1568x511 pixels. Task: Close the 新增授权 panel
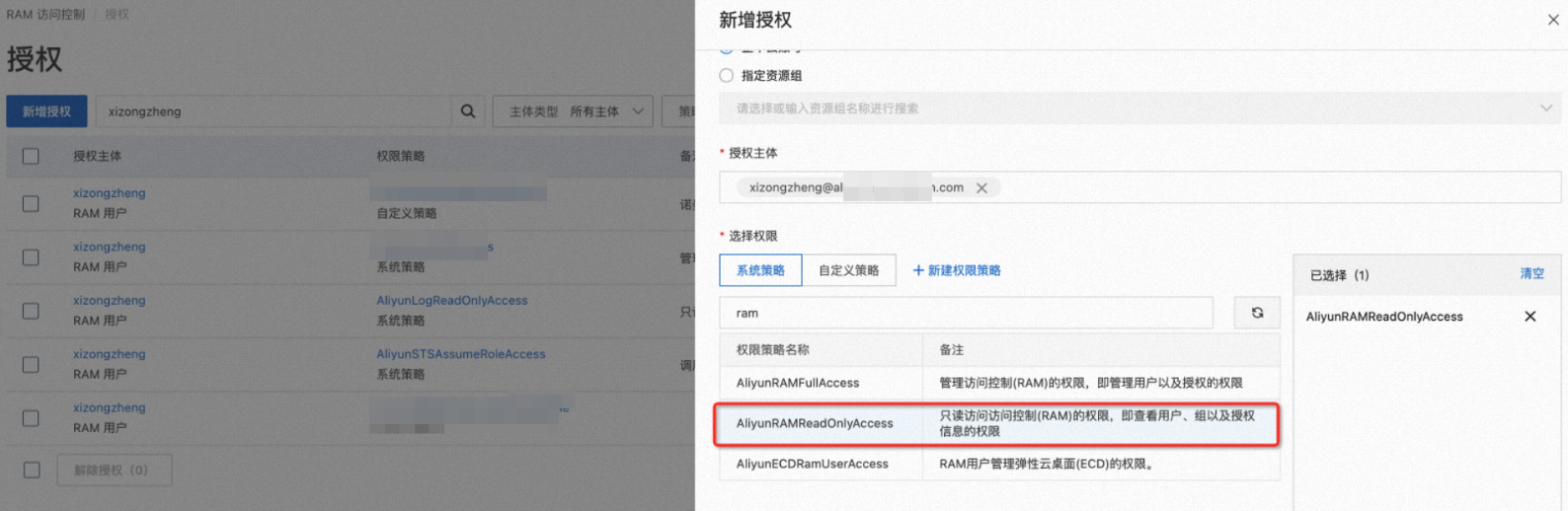[1552, 20]
